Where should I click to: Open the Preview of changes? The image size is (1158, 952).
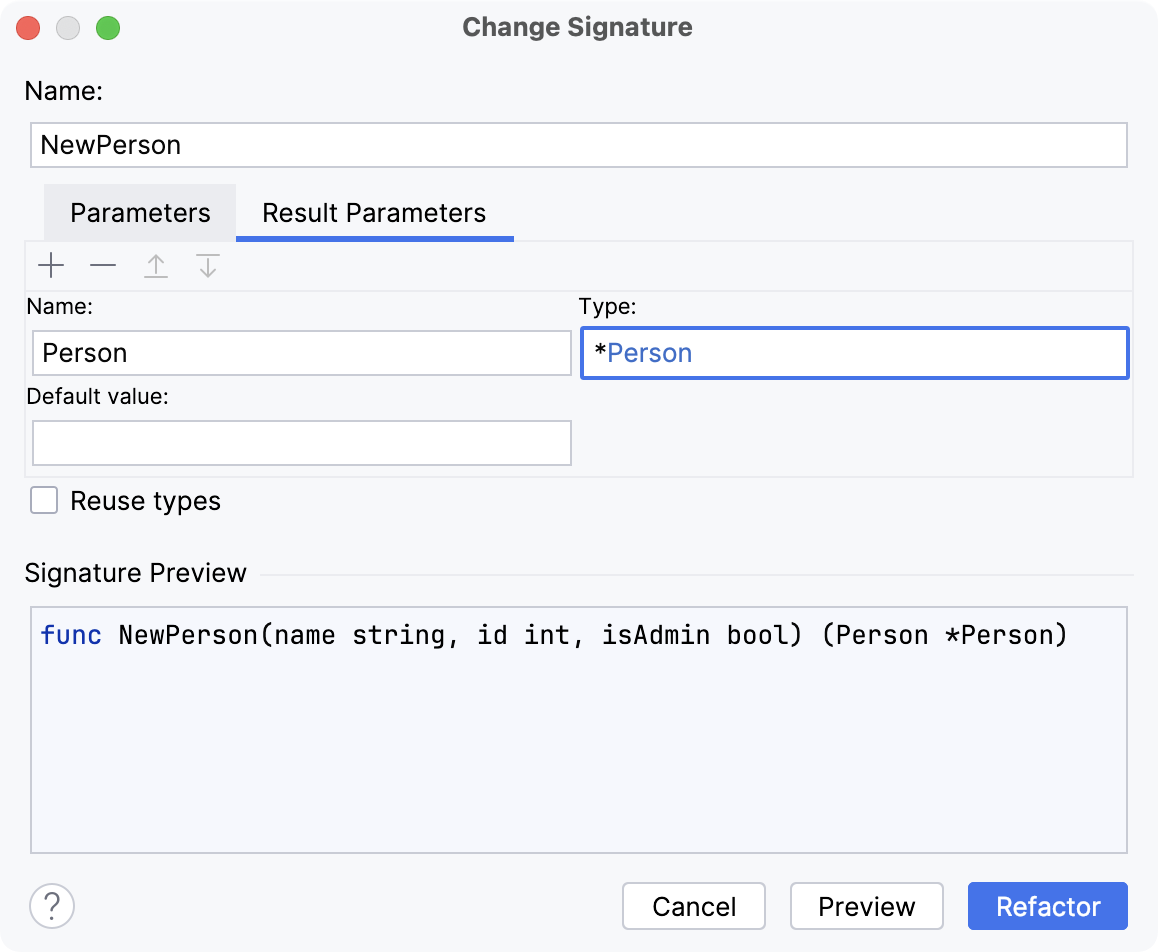click(866, 906)
